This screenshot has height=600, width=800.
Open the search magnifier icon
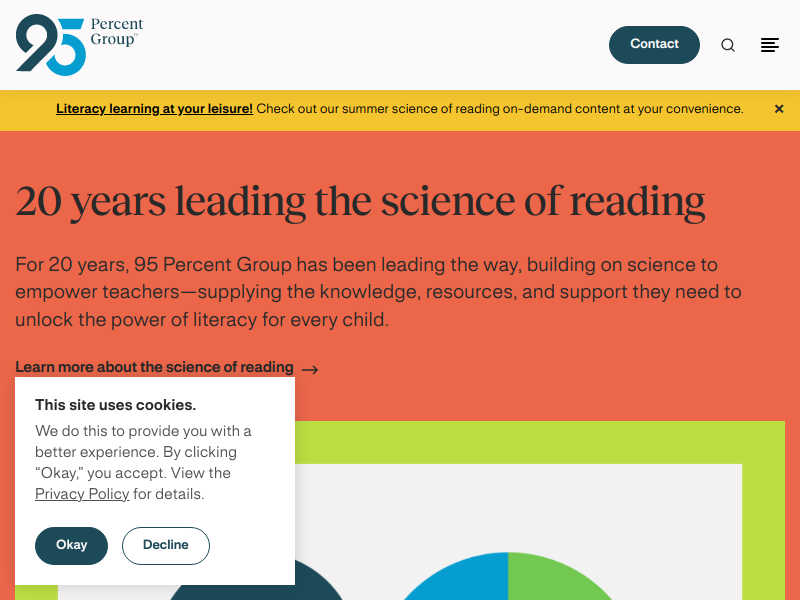pyautogui.click(x=728, y=45)
